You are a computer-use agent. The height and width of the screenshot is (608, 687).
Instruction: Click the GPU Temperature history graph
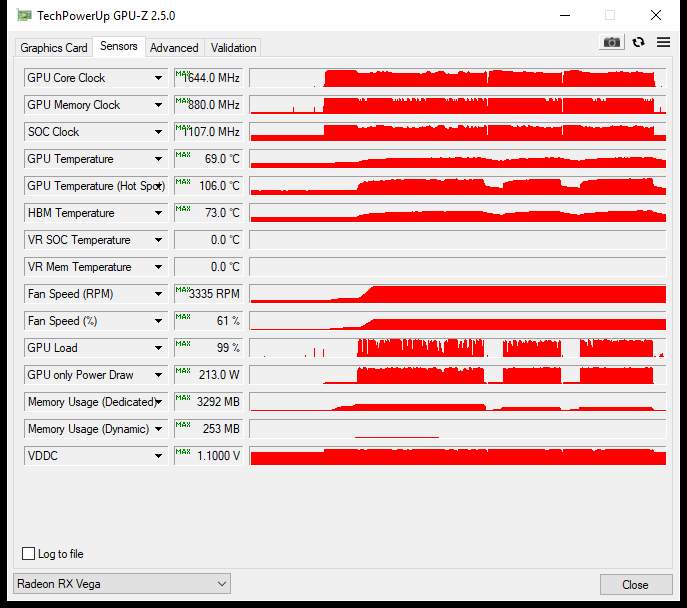pyautogui.click(x=458, y=159)
